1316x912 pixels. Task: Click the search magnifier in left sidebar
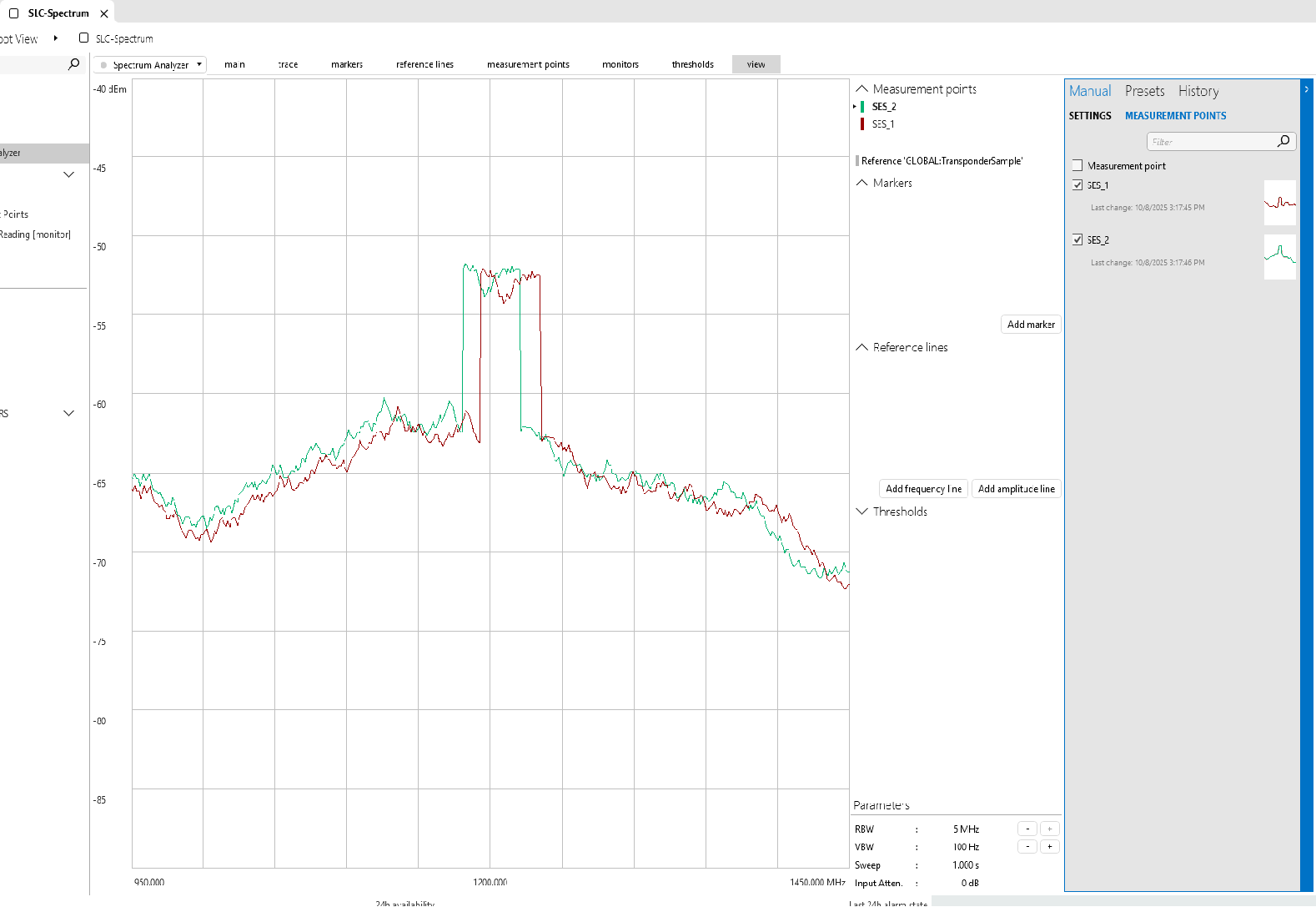tap(73, 64)
